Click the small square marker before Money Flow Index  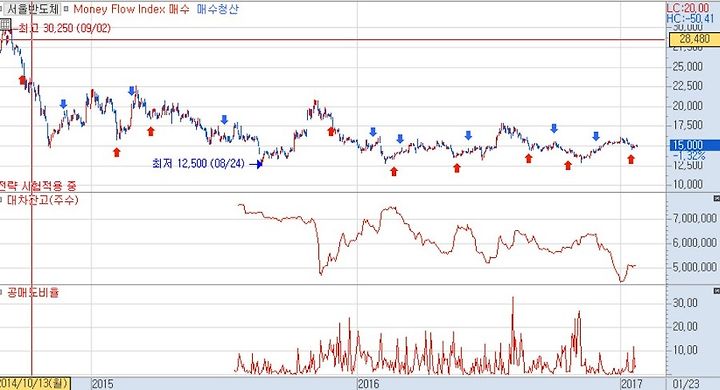[66, 8]
